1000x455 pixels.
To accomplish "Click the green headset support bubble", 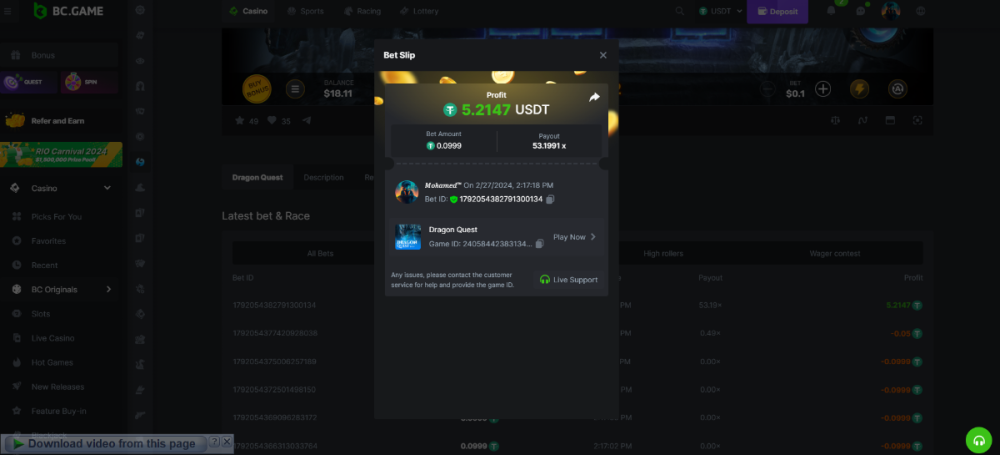I will [978, 440].
